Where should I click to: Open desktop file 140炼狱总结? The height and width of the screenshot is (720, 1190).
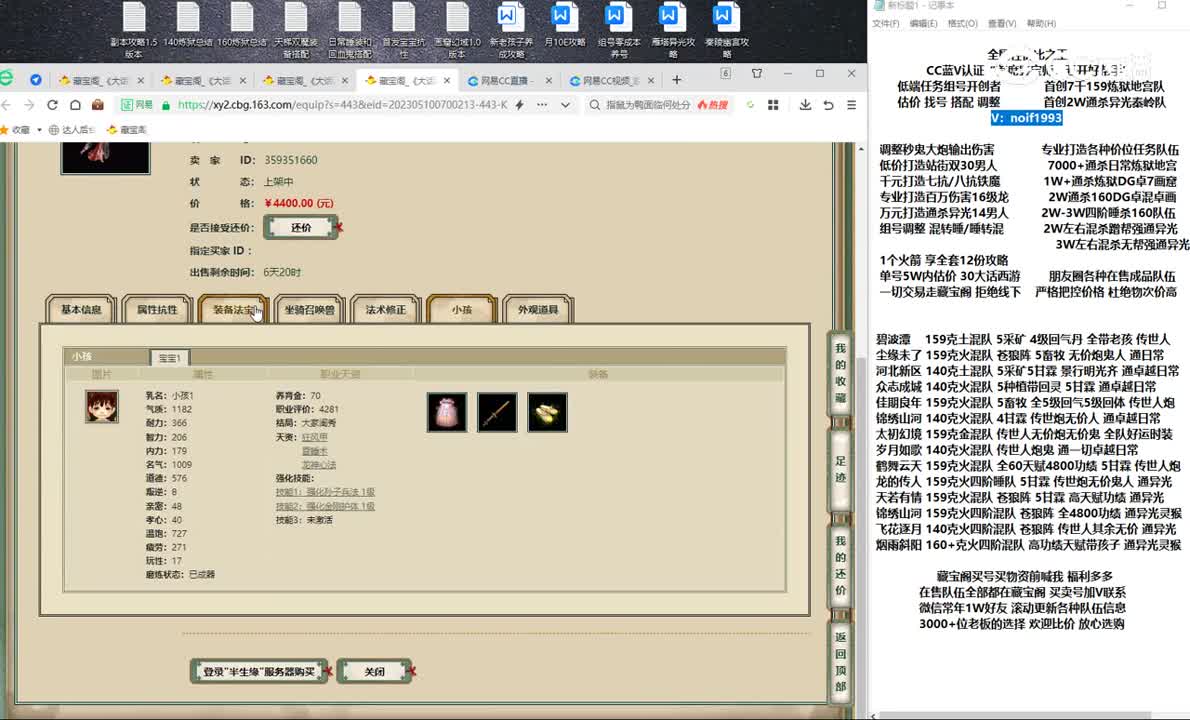coord(187,25)
